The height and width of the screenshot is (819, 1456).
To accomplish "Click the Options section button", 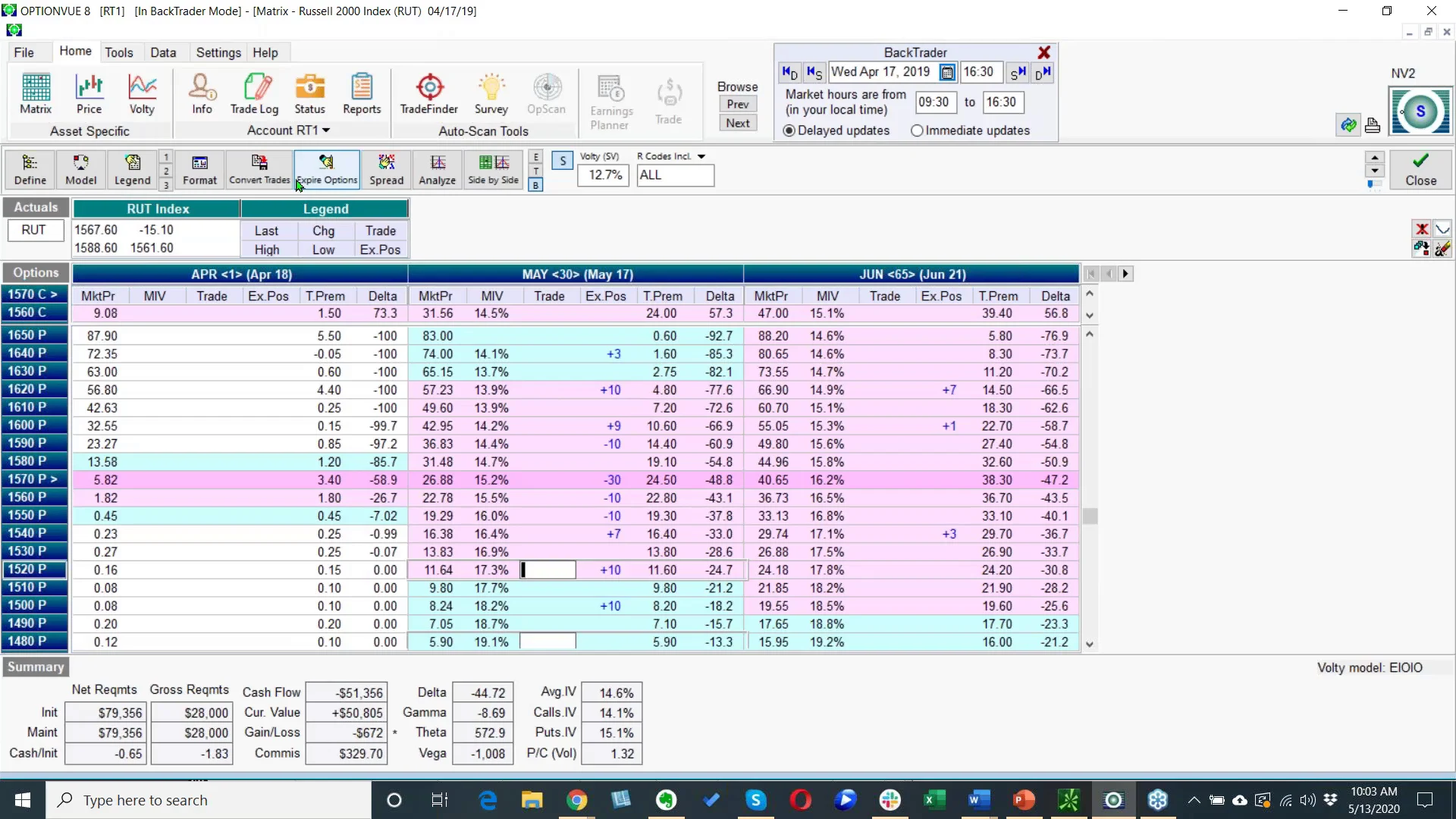I will coord(36,273).
